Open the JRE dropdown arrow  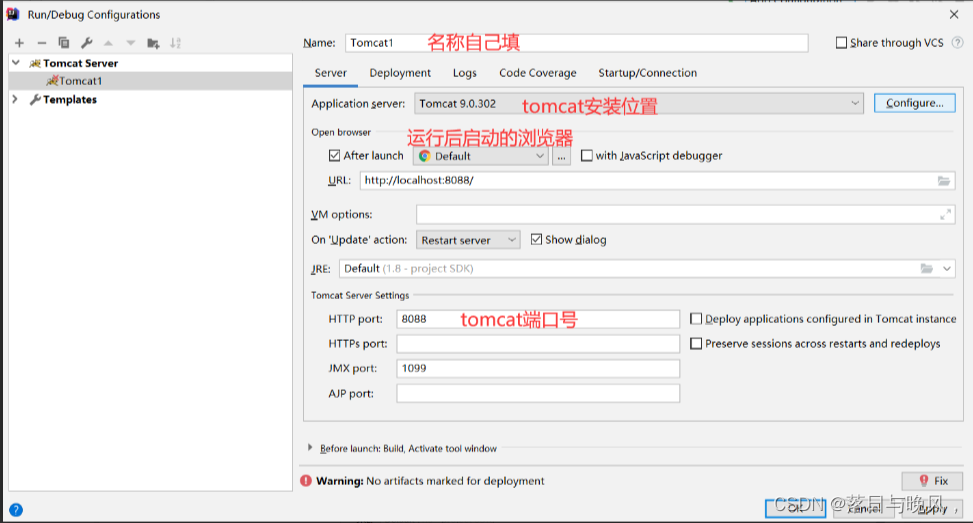coord(947,269)
